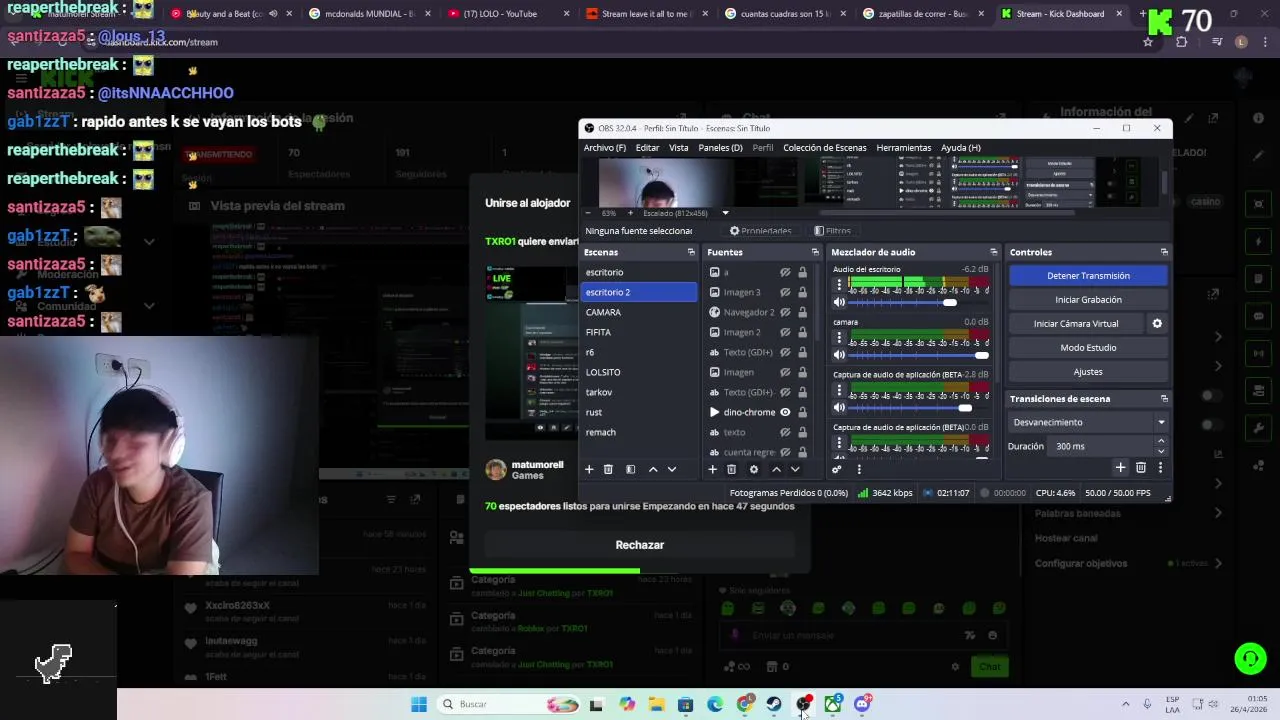The width and height of the screenshot is (1280, 720).
Task: Delete selected source with Fuentes trash icon
Action: tap(731, 469)
